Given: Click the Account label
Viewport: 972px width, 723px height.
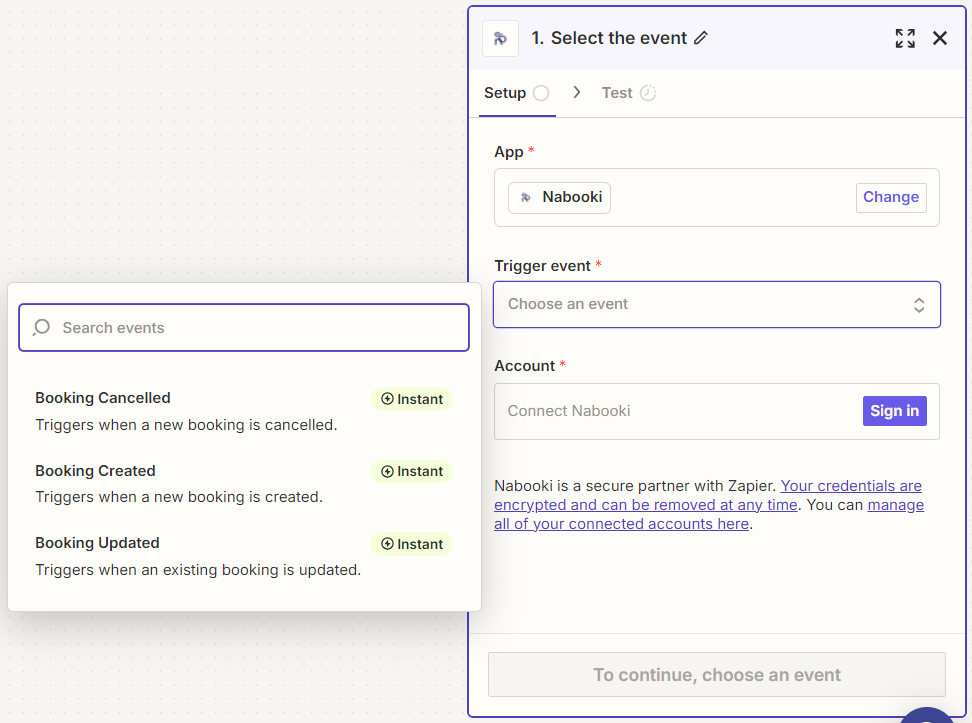Looking at the screenshot, I should coord(524,366).
